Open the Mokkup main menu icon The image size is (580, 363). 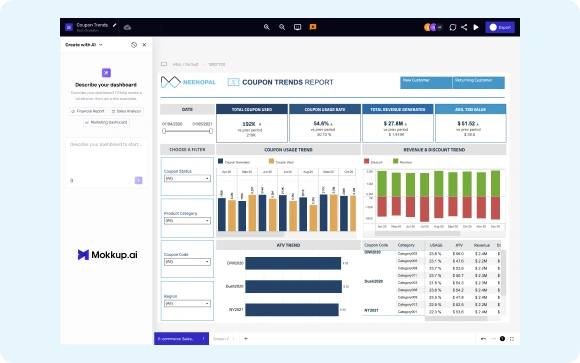[x=68, y=27]
